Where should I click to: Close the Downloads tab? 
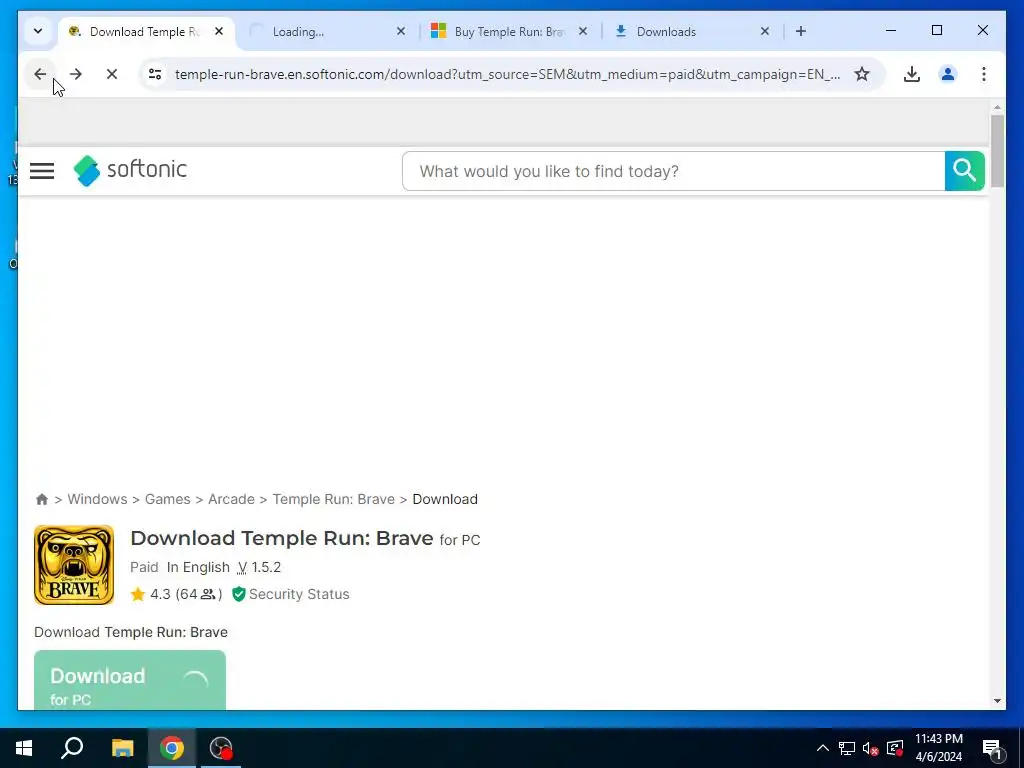point(765,31)
